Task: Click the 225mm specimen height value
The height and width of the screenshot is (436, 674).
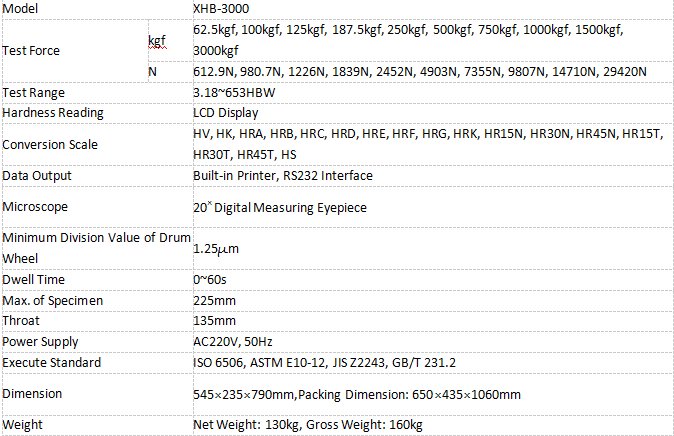Action: click(214, 301)
